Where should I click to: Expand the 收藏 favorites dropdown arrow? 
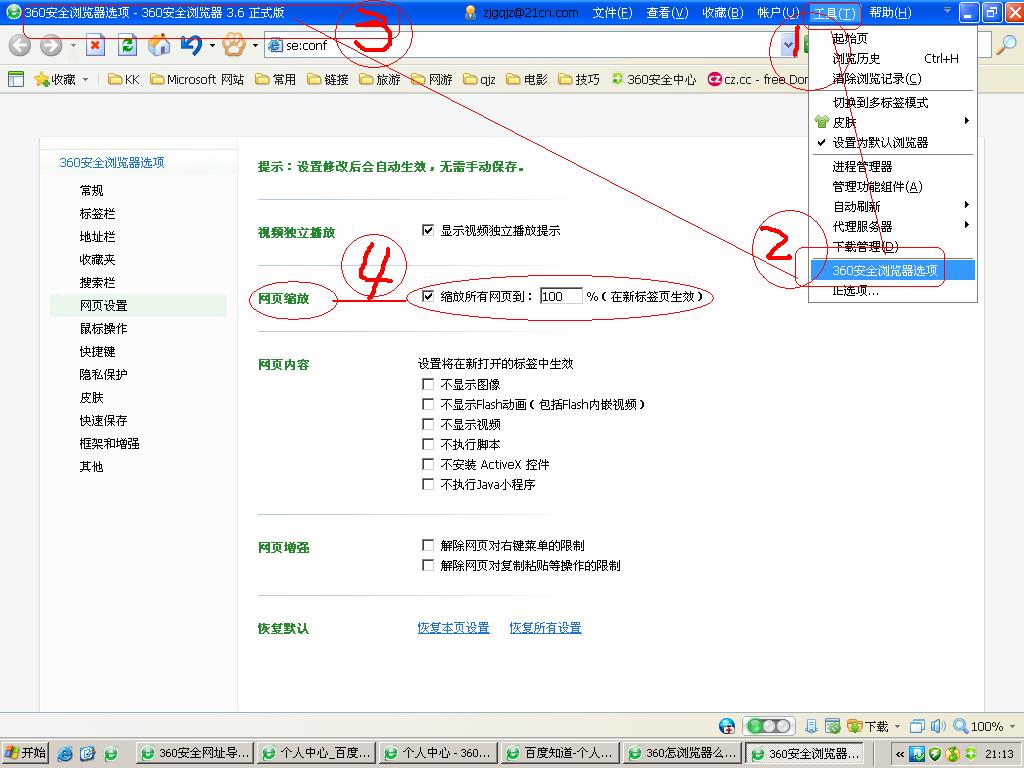86,80
